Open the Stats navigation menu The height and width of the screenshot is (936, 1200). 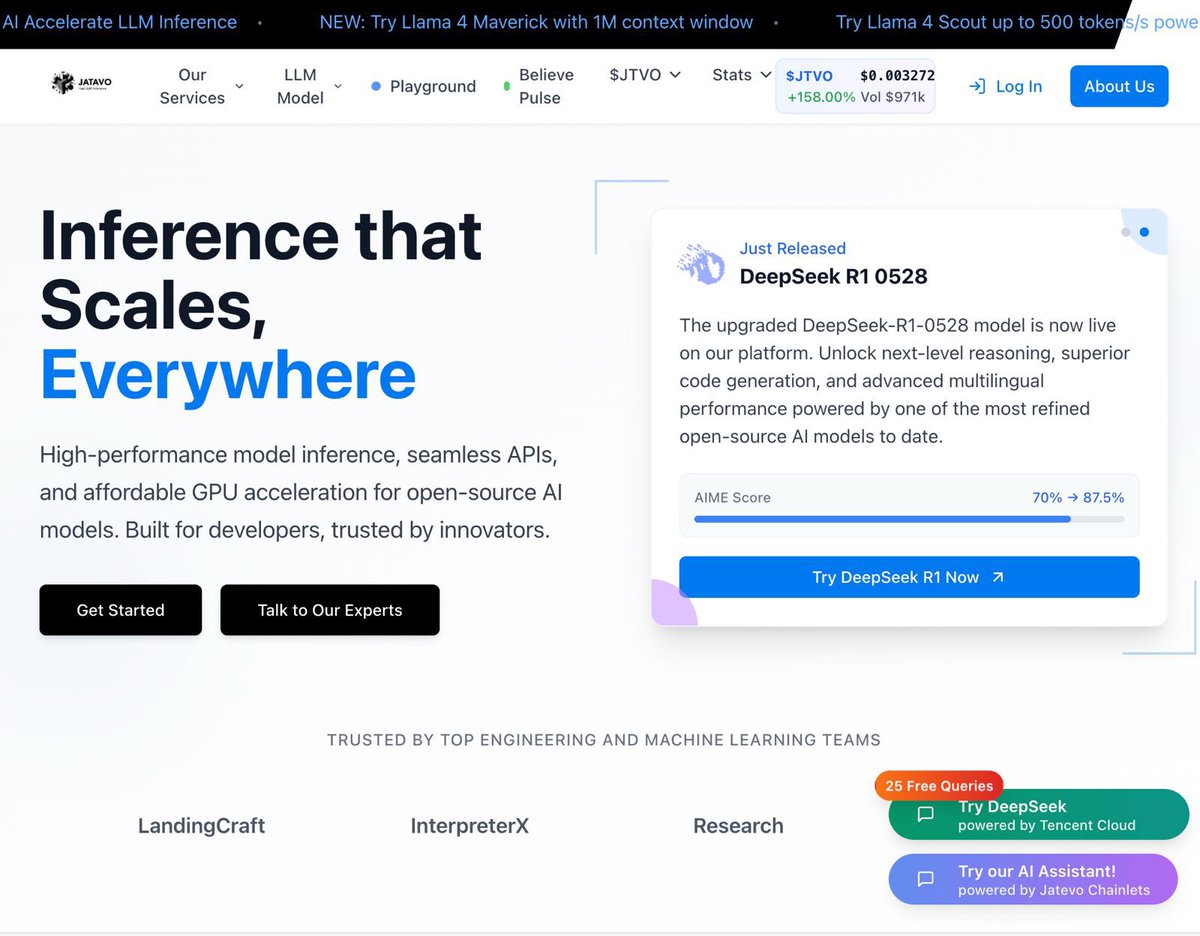(x=740, y=75)
